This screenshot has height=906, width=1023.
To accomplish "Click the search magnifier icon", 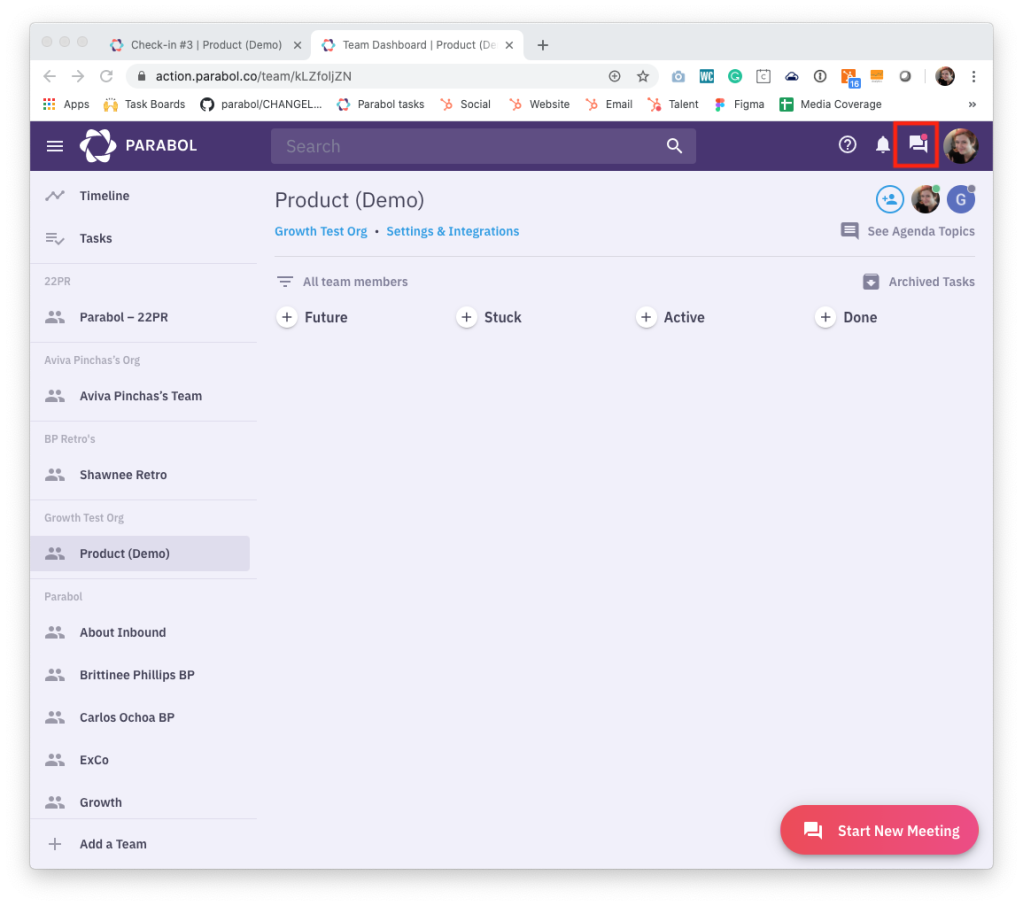I will tap(674, 146).
